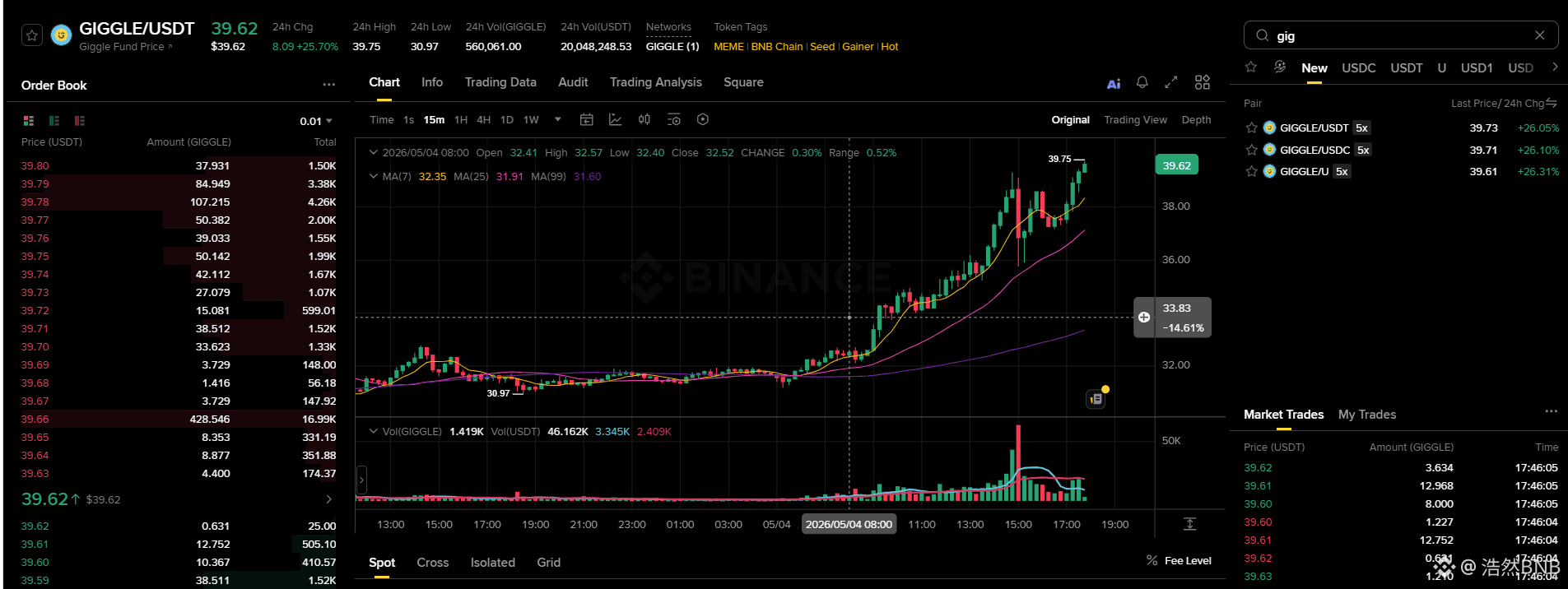
Task: Collapse the Vol(GIGGLE) indicator chevron
Action: pyautogui.click(x=373, y=431)
